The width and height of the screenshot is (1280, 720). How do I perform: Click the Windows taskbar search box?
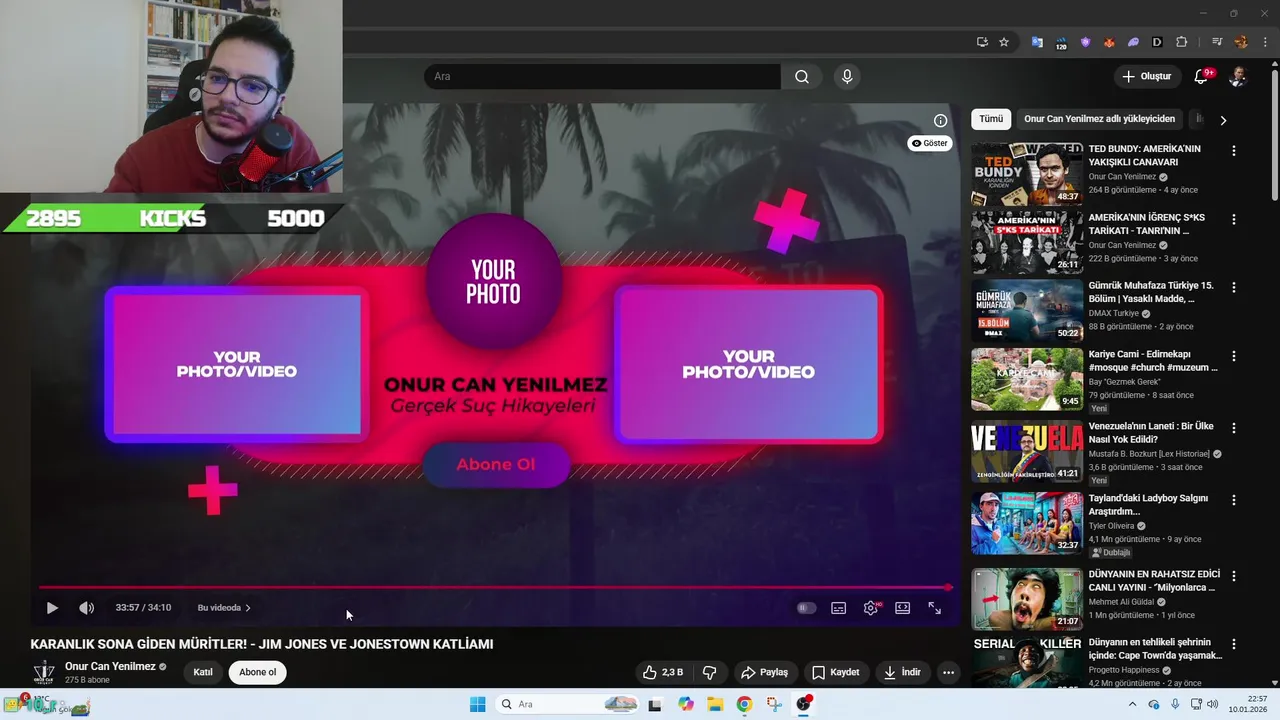tap(567, 704)
